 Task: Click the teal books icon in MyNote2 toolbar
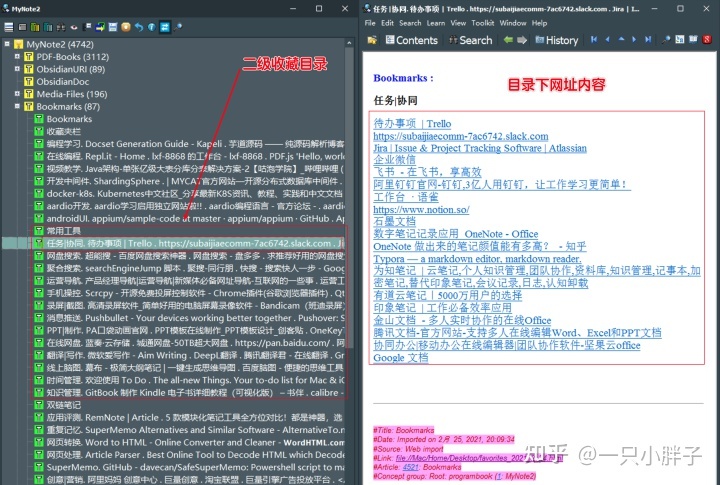(48, 27)
